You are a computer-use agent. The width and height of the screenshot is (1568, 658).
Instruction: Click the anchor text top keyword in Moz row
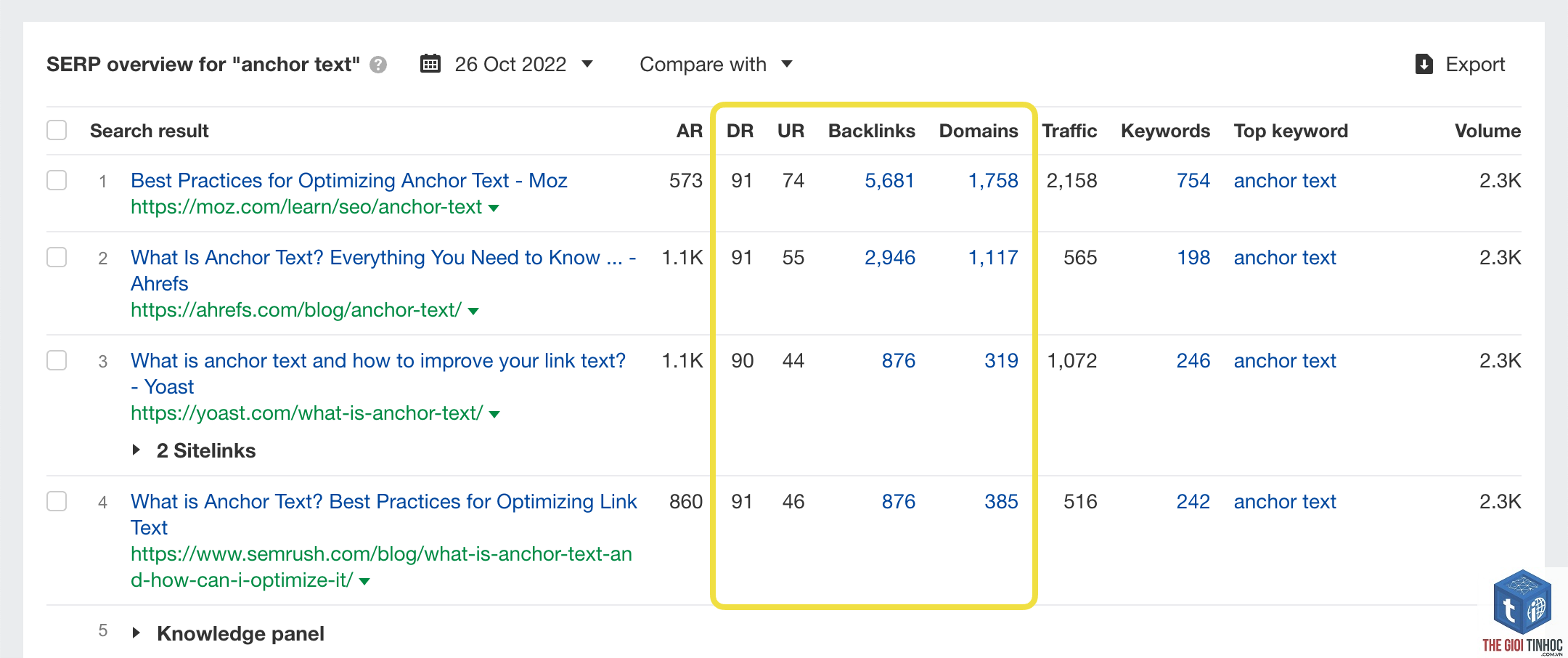click(x=1285, y=180)
